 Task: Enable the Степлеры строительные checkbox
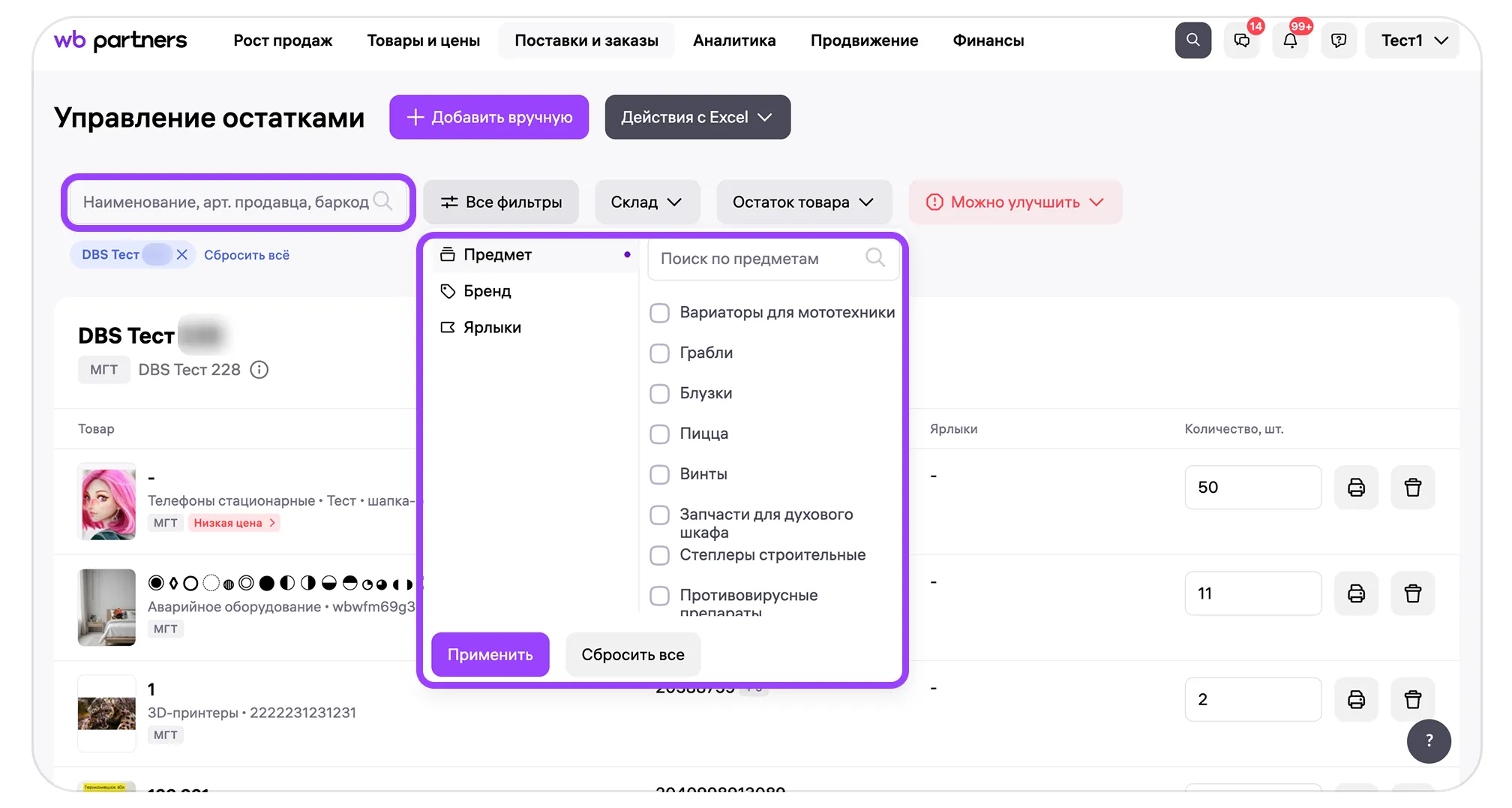coord(660,555)
